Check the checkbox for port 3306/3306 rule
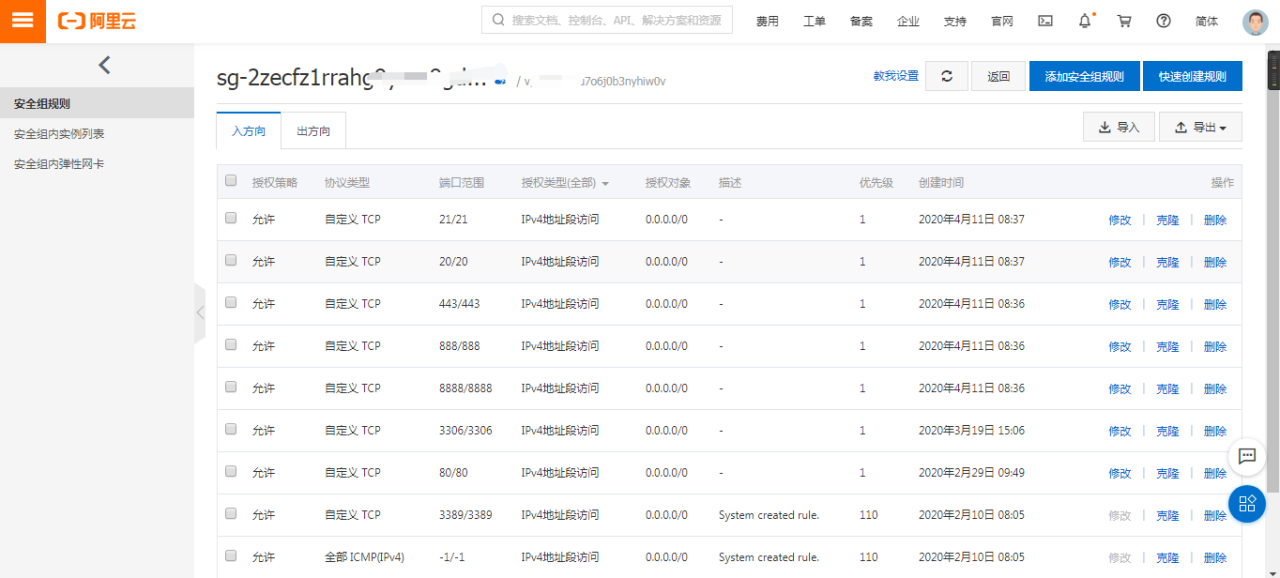 click(230, 430)
